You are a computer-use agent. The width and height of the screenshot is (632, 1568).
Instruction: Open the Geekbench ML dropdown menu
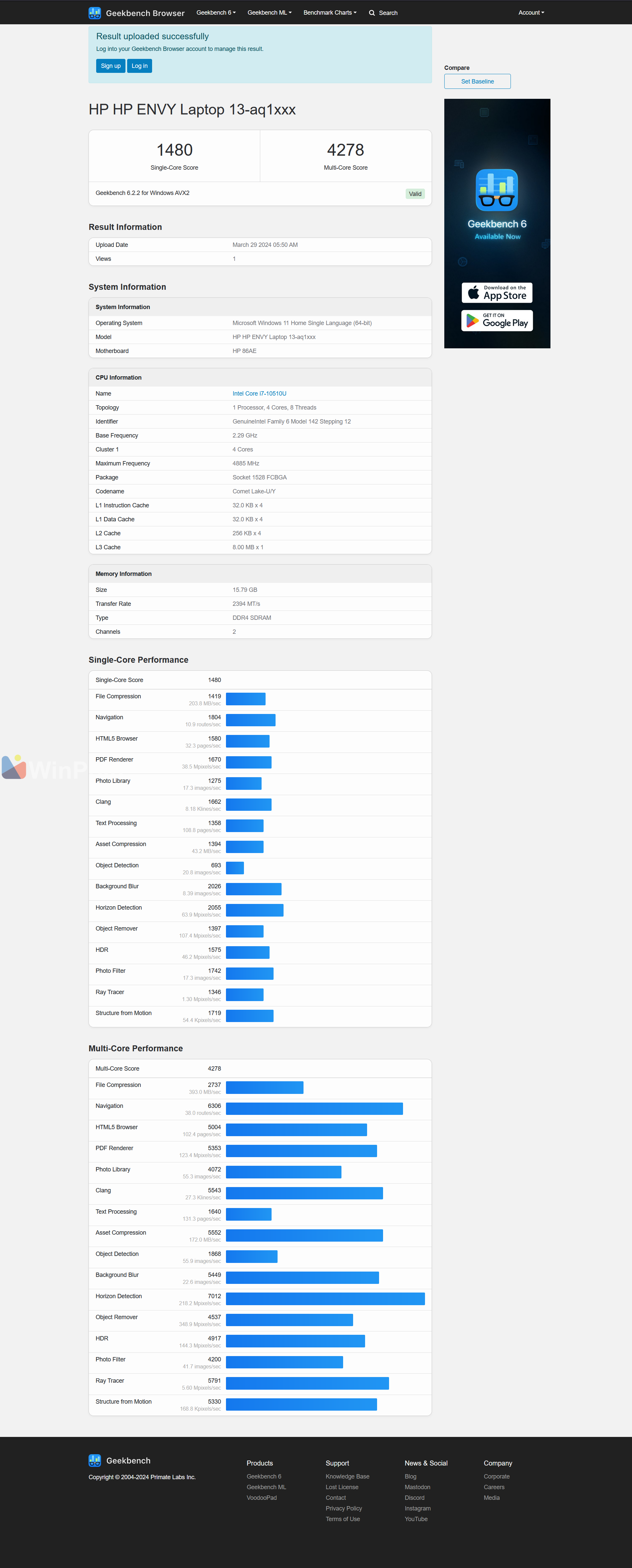coord(270,13)
